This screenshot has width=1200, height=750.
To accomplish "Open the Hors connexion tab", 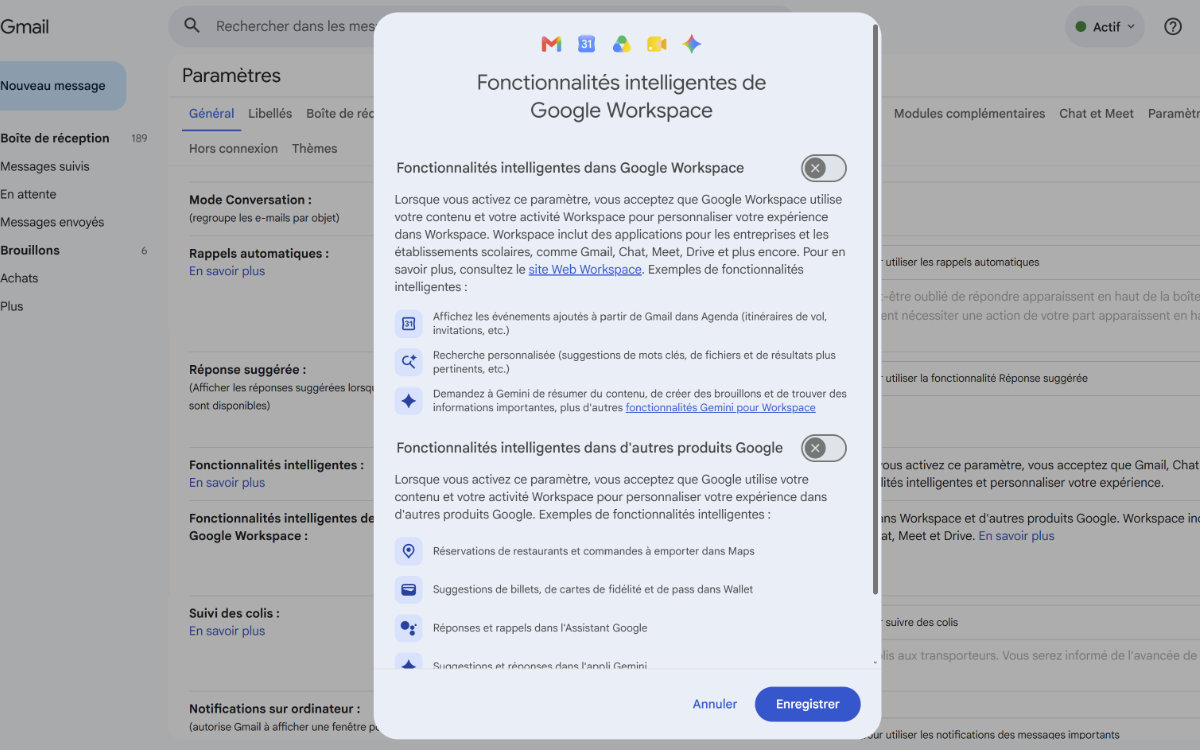I will pyautogui.click(x=233, y=148).
